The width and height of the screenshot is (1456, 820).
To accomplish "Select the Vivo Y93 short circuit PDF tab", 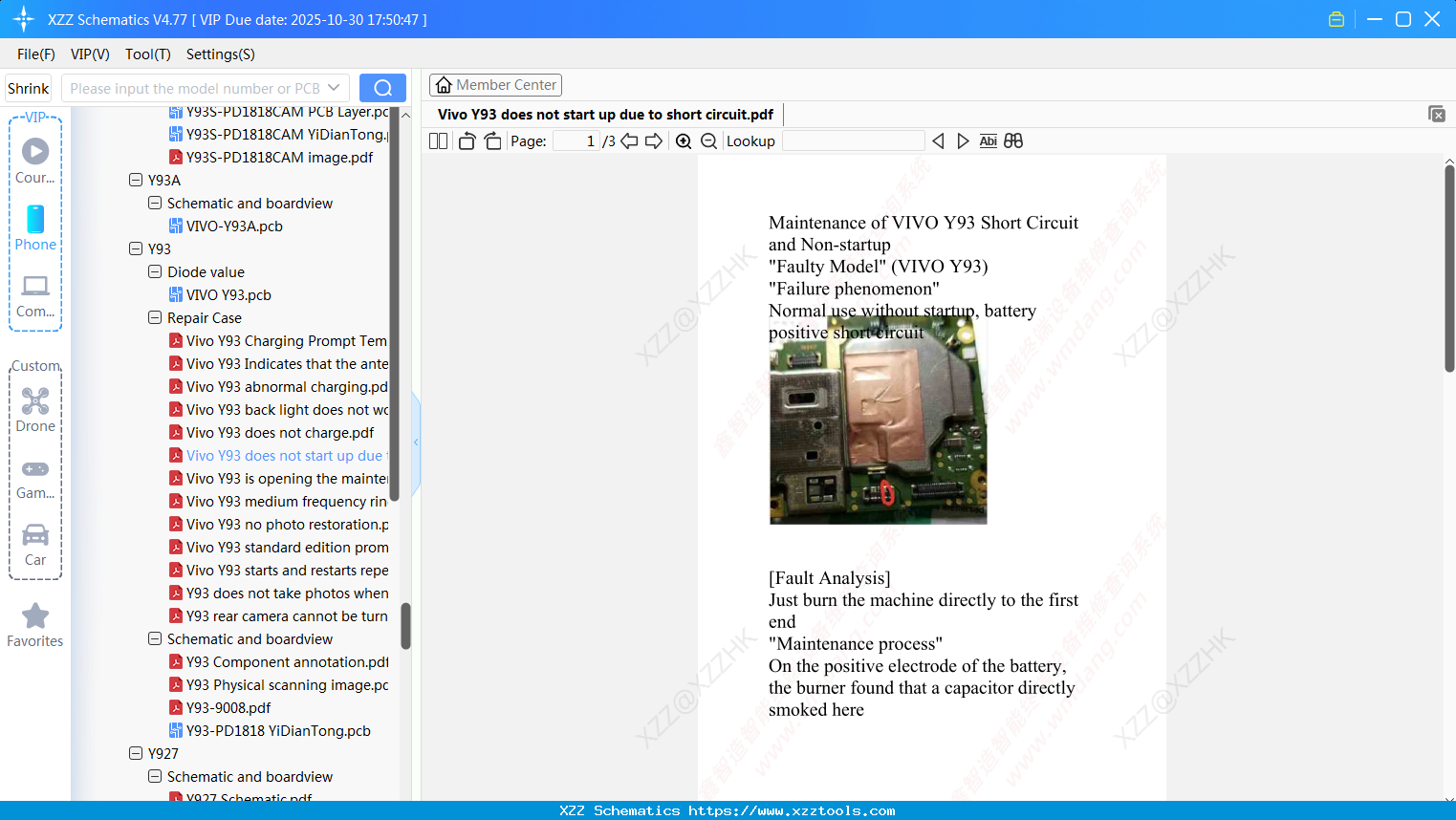I will (x=605, y=115).
